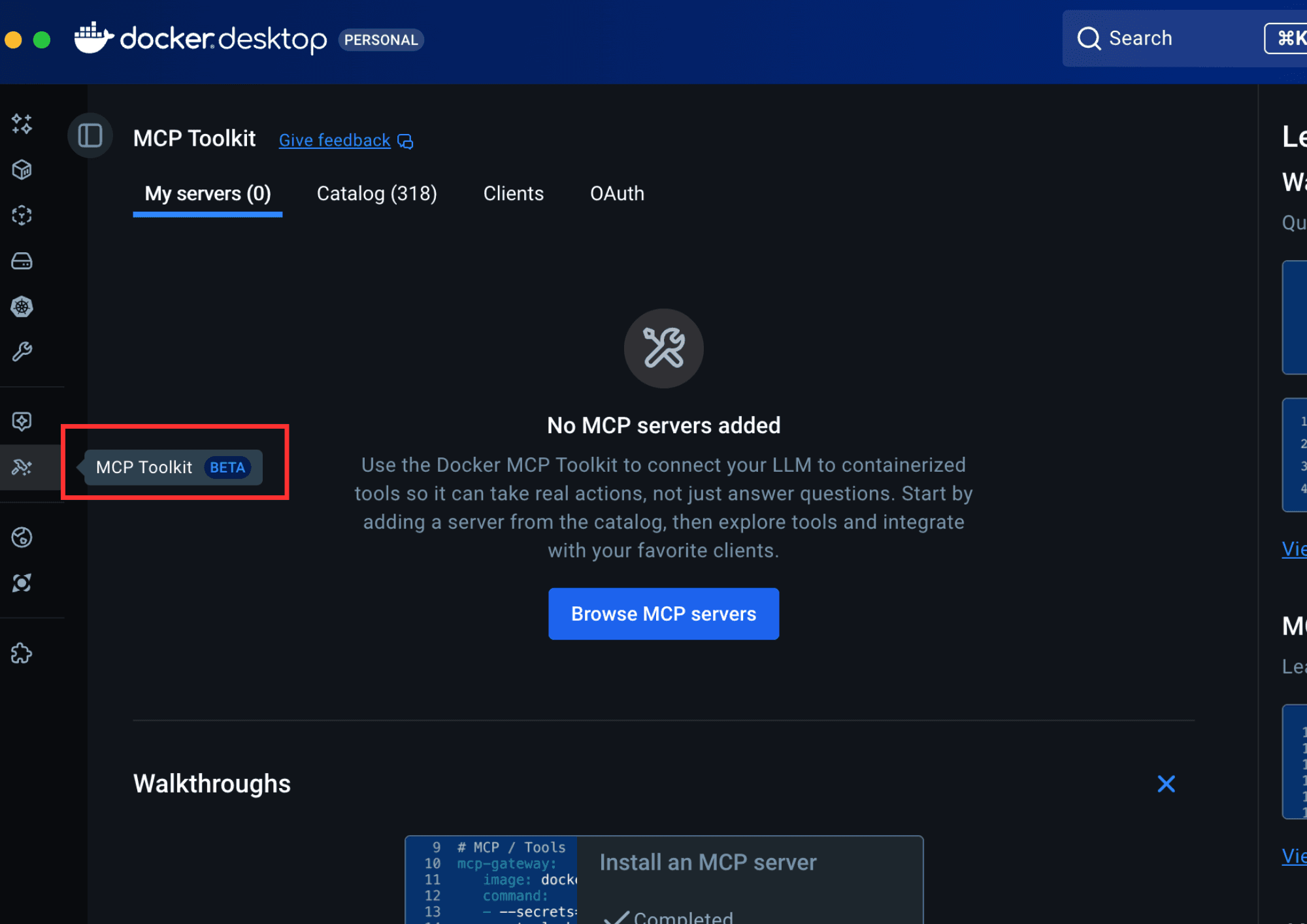
Task: Select MCP Toolkit icon in sidebar
Action: tap(22, 467)
